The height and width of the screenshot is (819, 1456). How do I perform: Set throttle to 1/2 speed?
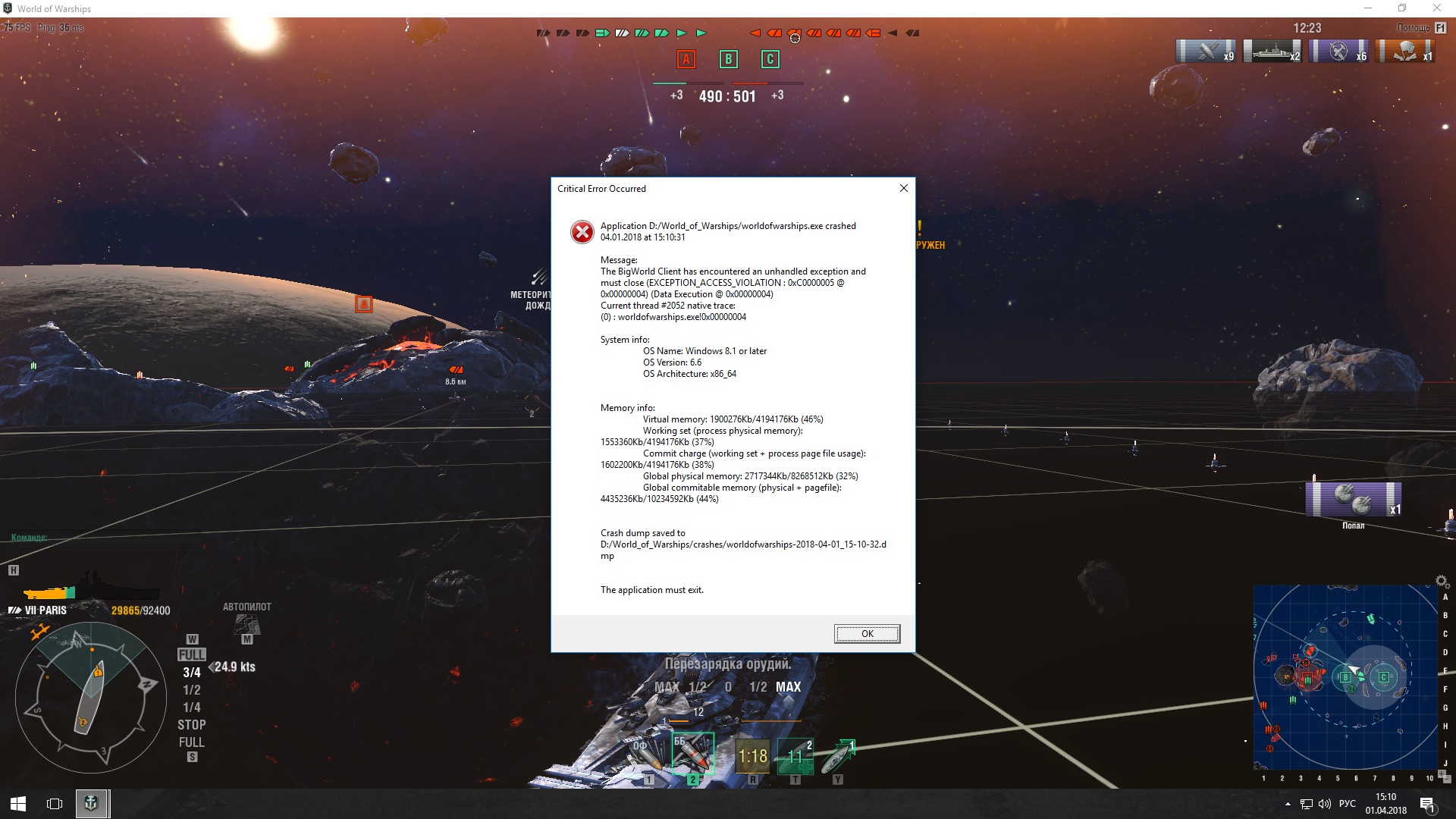(x=192, y=690)
